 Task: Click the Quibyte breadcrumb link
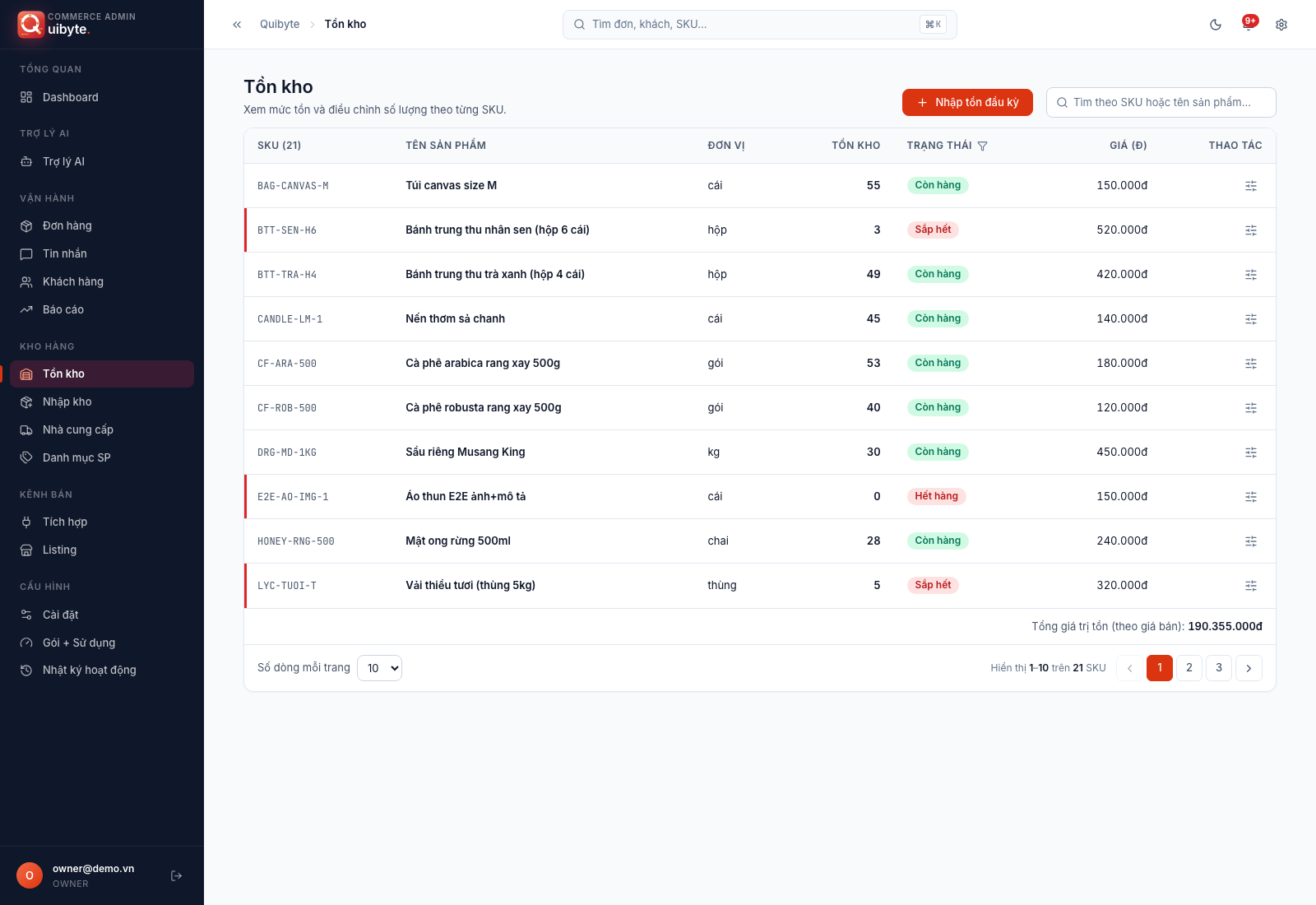tap(280, 25)
